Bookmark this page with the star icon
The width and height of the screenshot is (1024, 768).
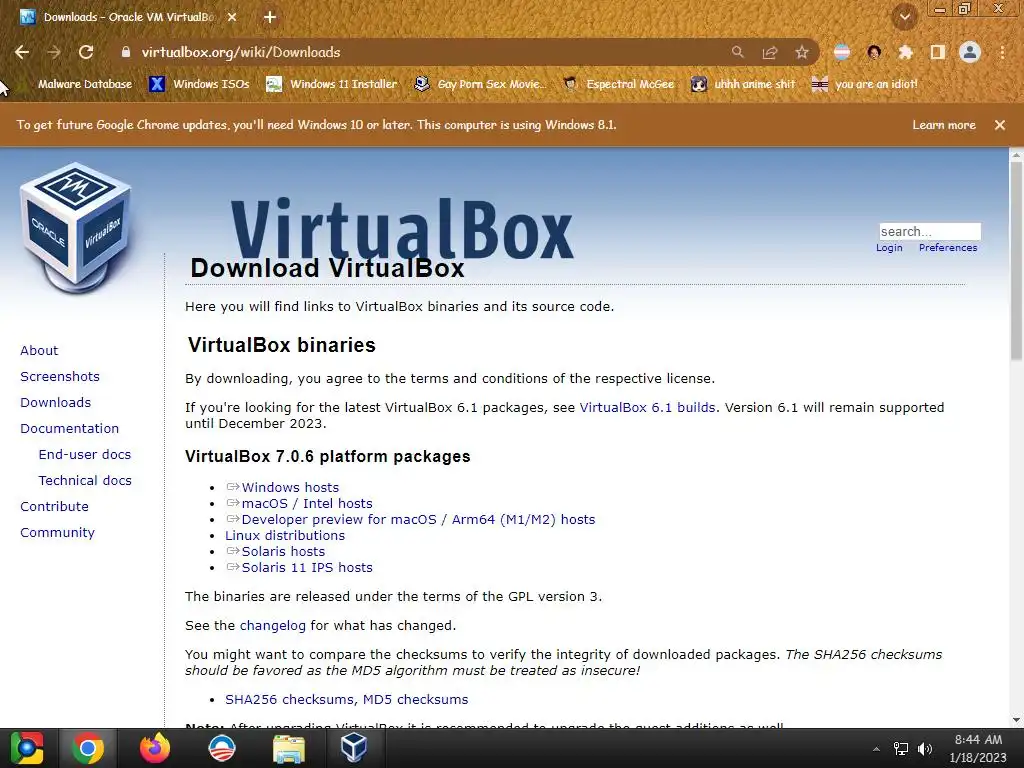pyautogui.click(x=802, y=52)
